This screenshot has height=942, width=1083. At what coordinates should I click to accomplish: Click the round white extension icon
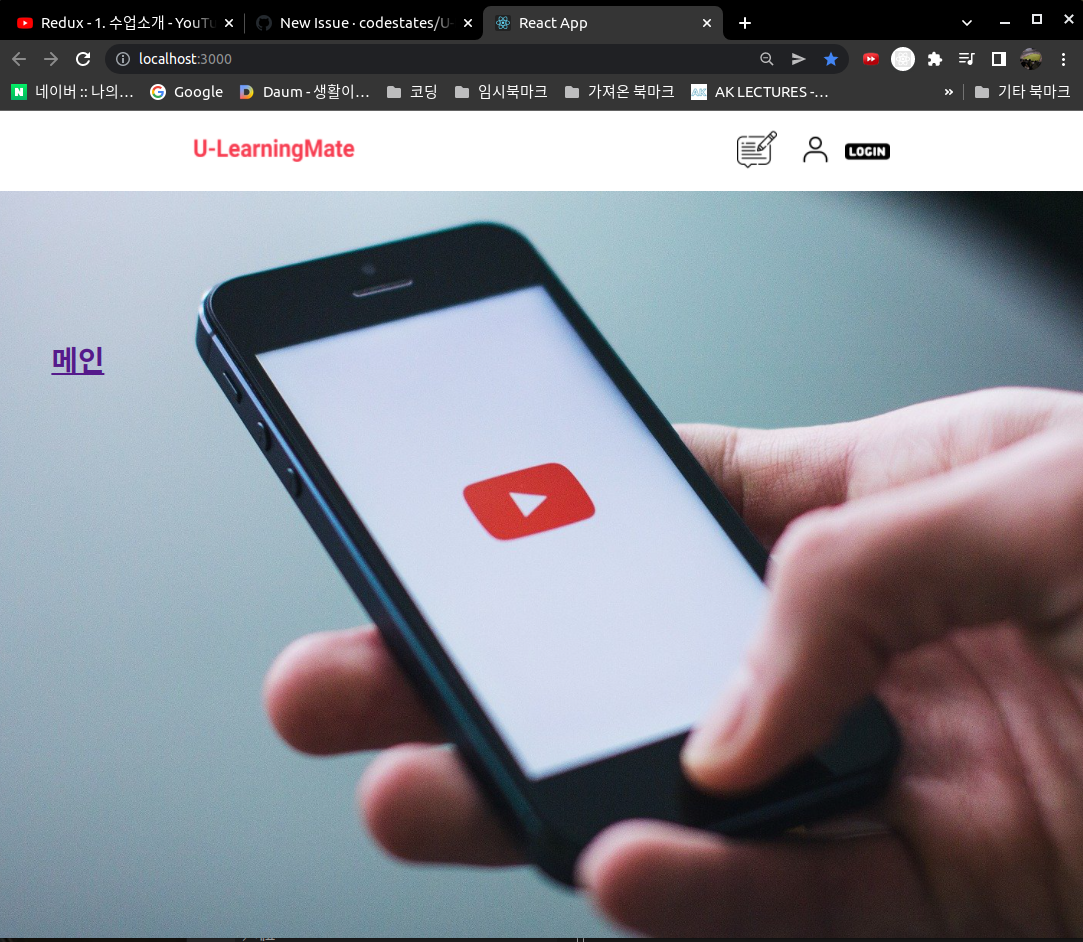pos(903,59)
